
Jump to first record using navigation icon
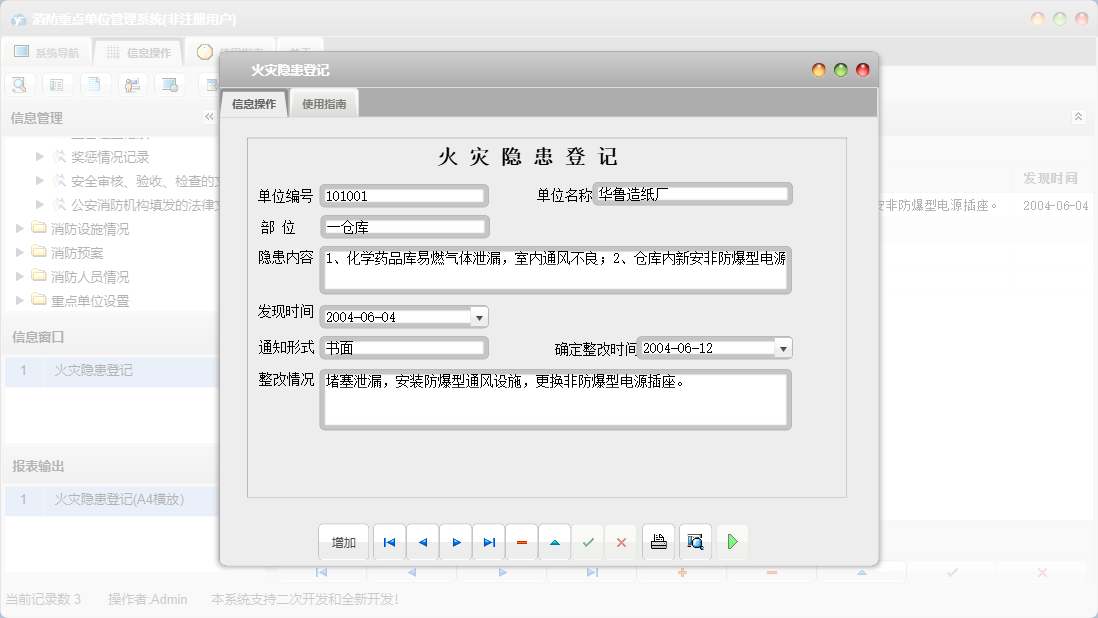[389, 541]
